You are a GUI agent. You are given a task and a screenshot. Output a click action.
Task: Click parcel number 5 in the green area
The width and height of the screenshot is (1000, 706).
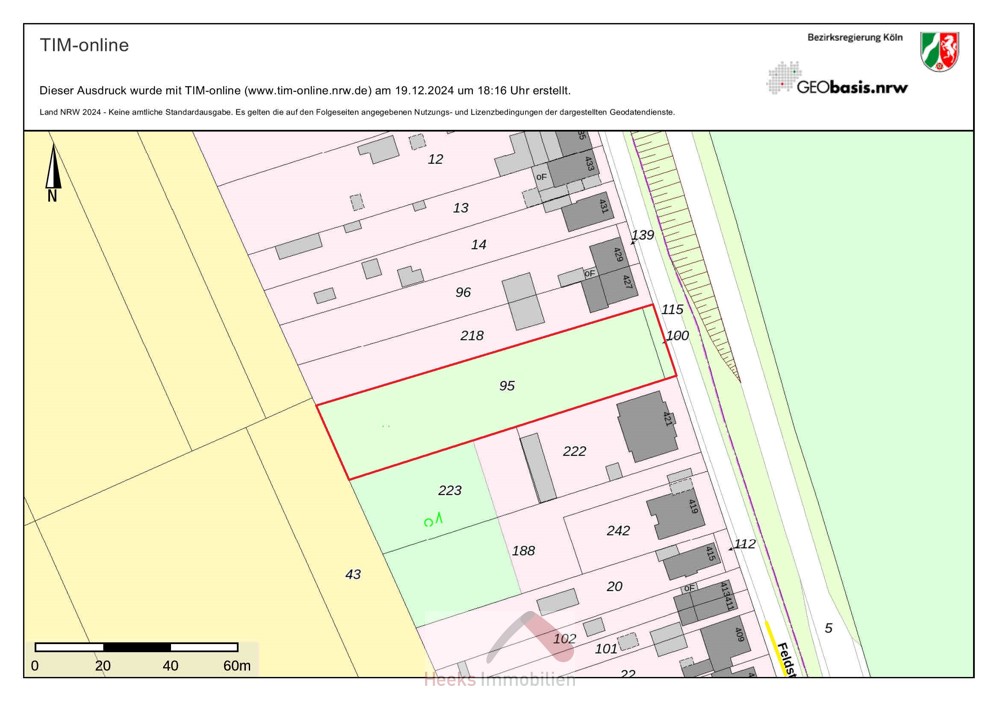pos(828,629)
